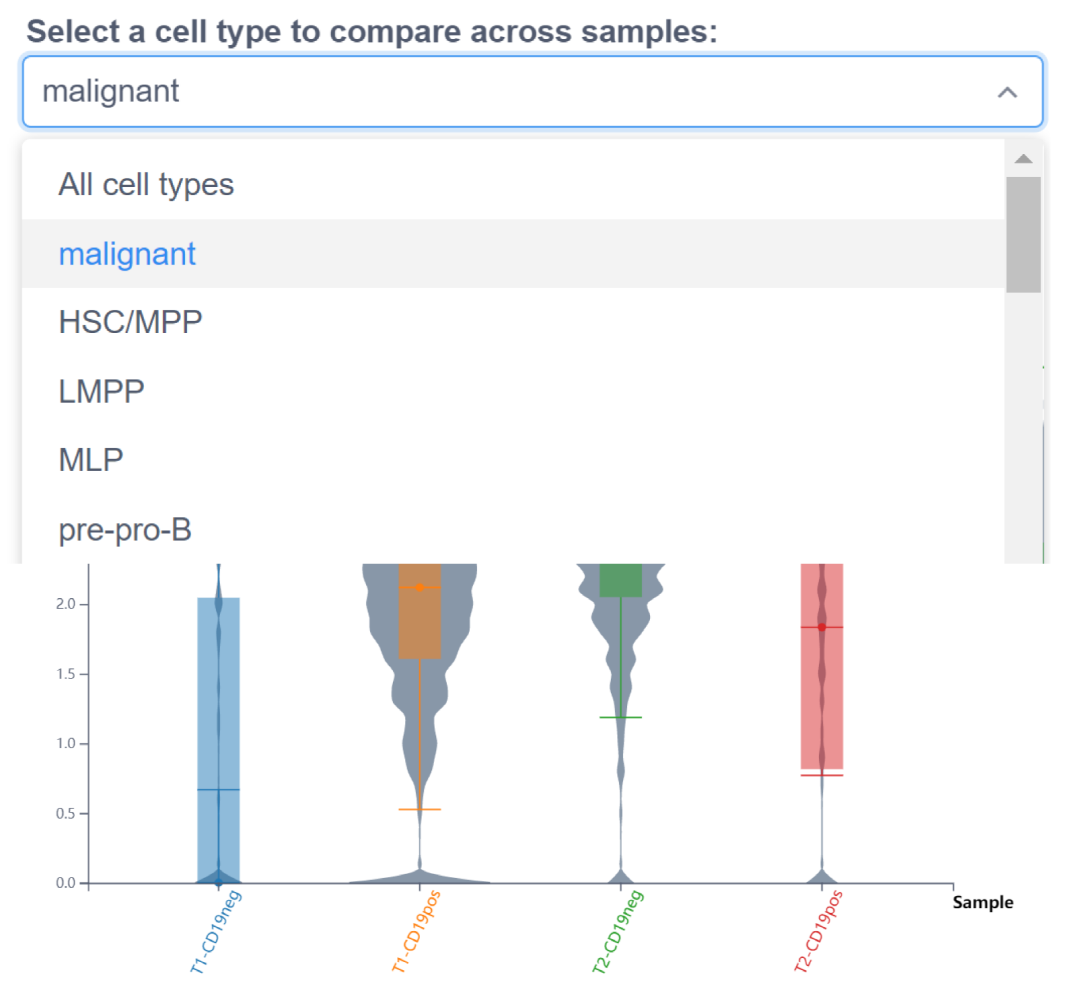Viewport: 1080px width, 999px height.
Task: Pick MLP cell type option
Action: pyautogui.click(x=91, y=460)
